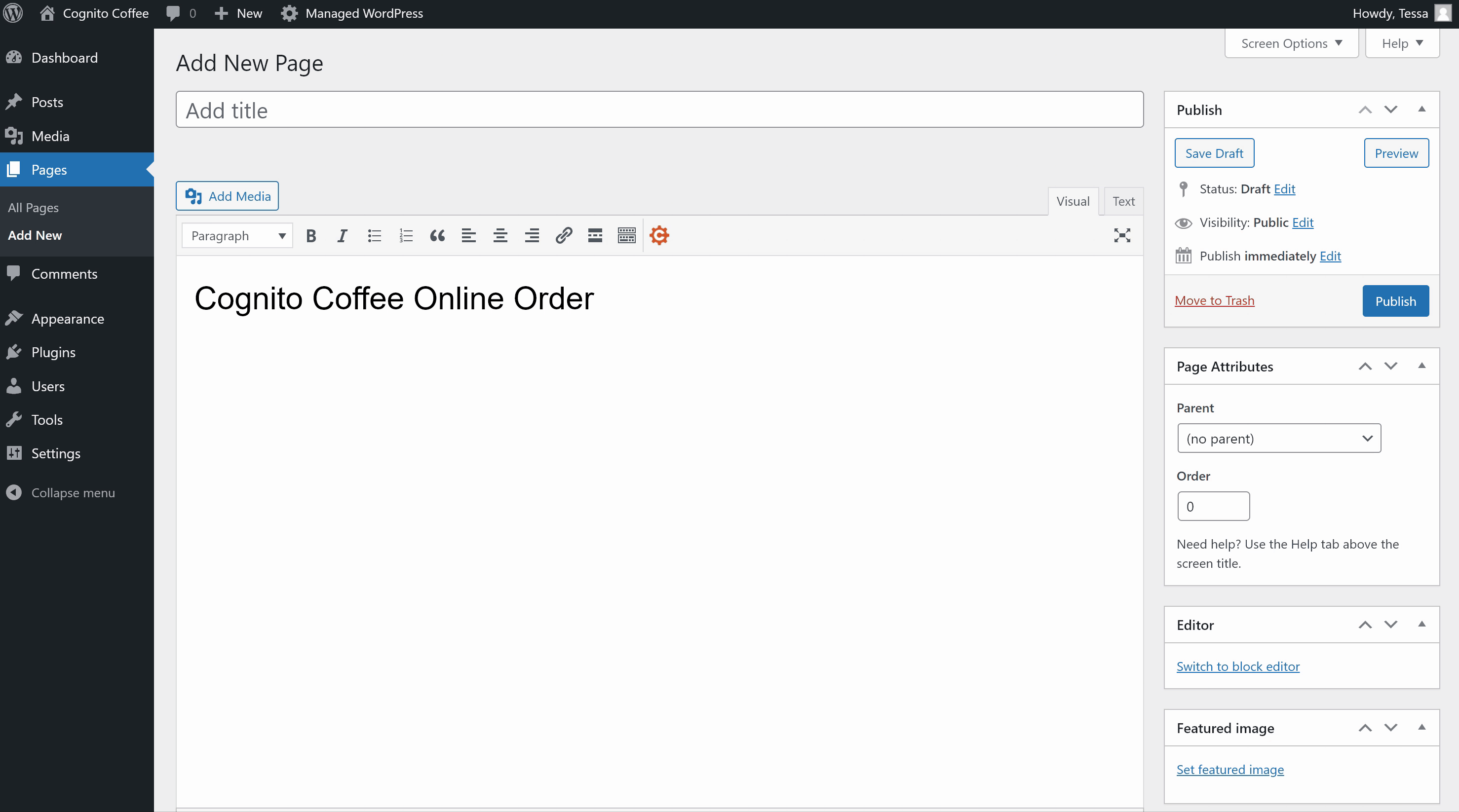The image size is (1459, 812).
Task: Click Save Draft button
Action: pyautogui.click(x=1214, y=153)
